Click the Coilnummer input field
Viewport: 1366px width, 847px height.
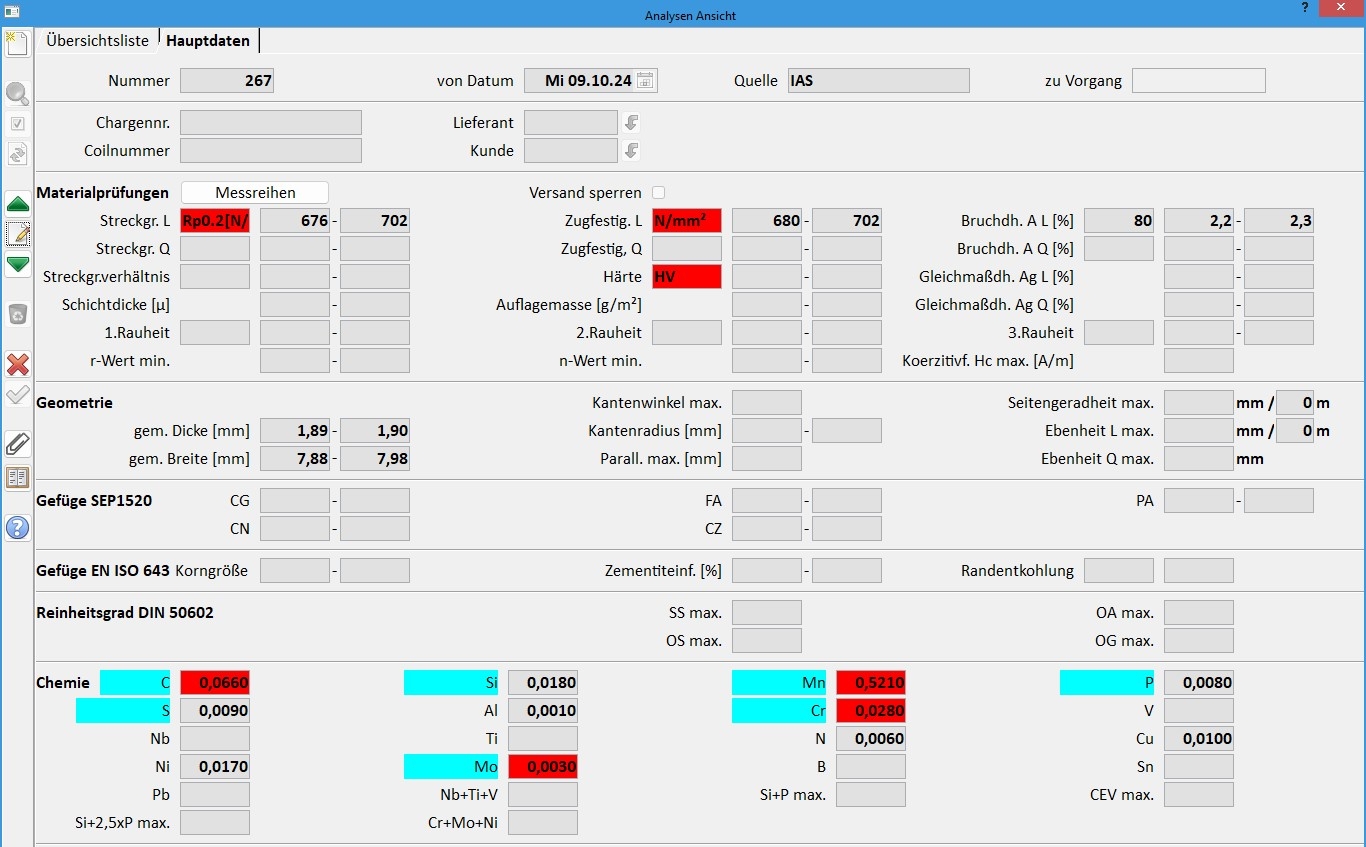(x=271, y=151)
